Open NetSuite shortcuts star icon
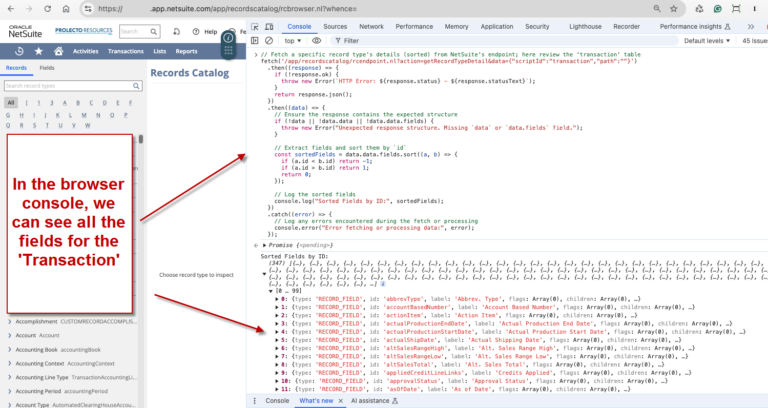Screen dimensions: 768x408 [39, 51]
